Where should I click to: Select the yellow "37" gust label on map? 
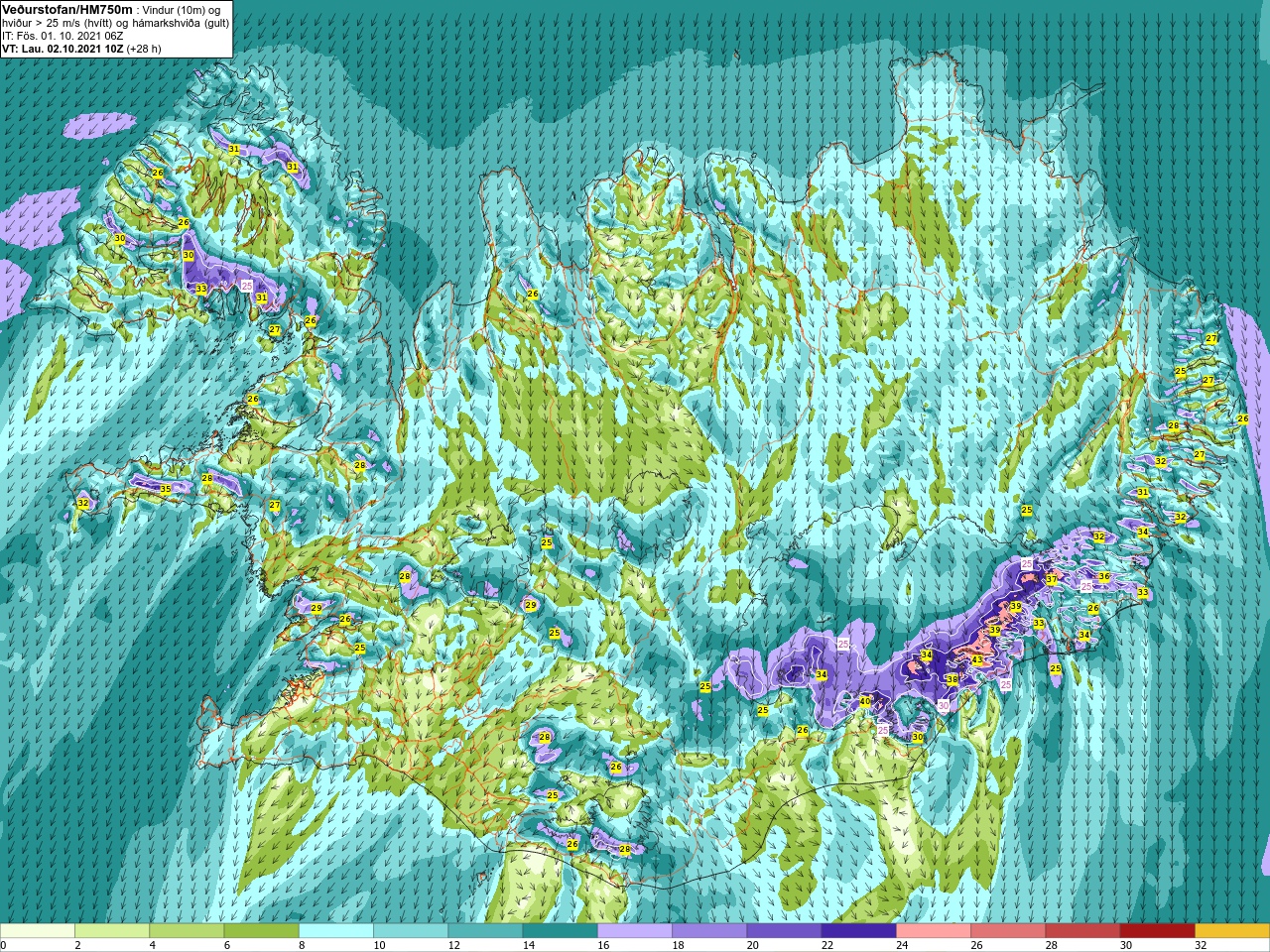coord(1051,578)
